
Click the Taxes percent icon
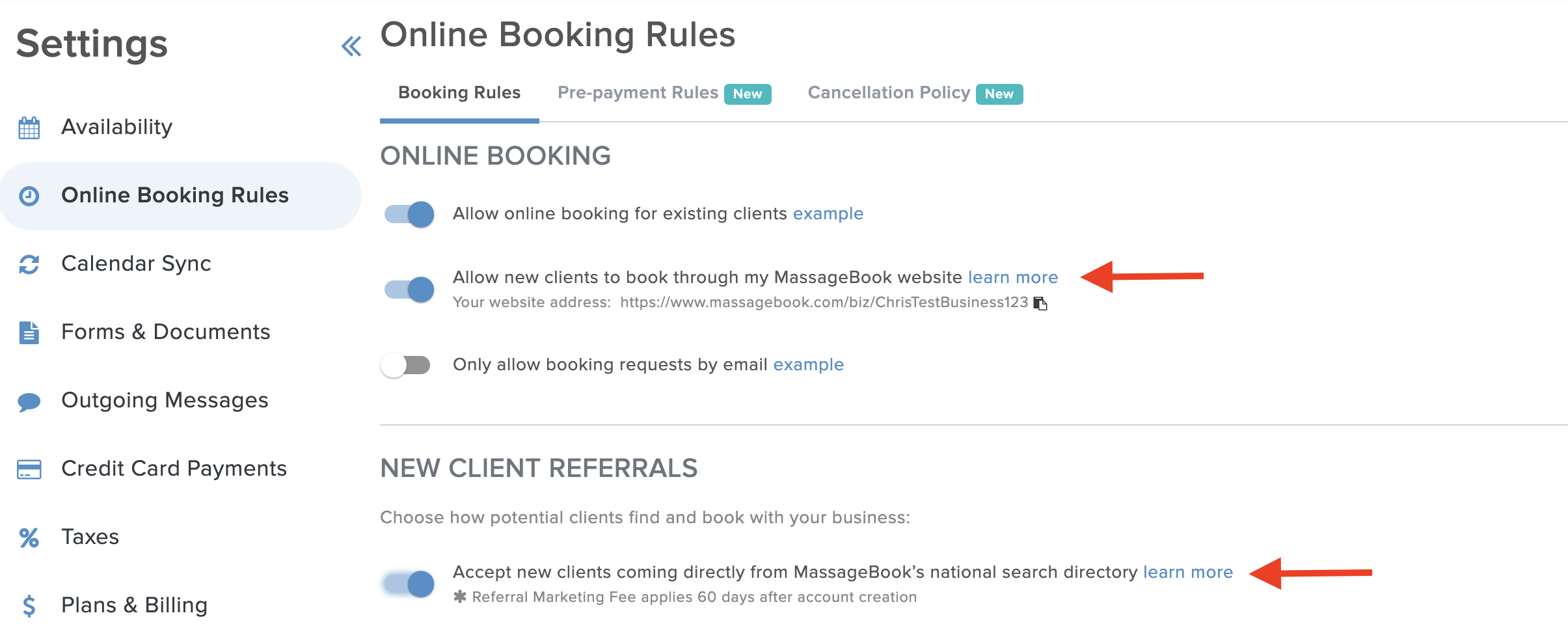pos(29,537)
